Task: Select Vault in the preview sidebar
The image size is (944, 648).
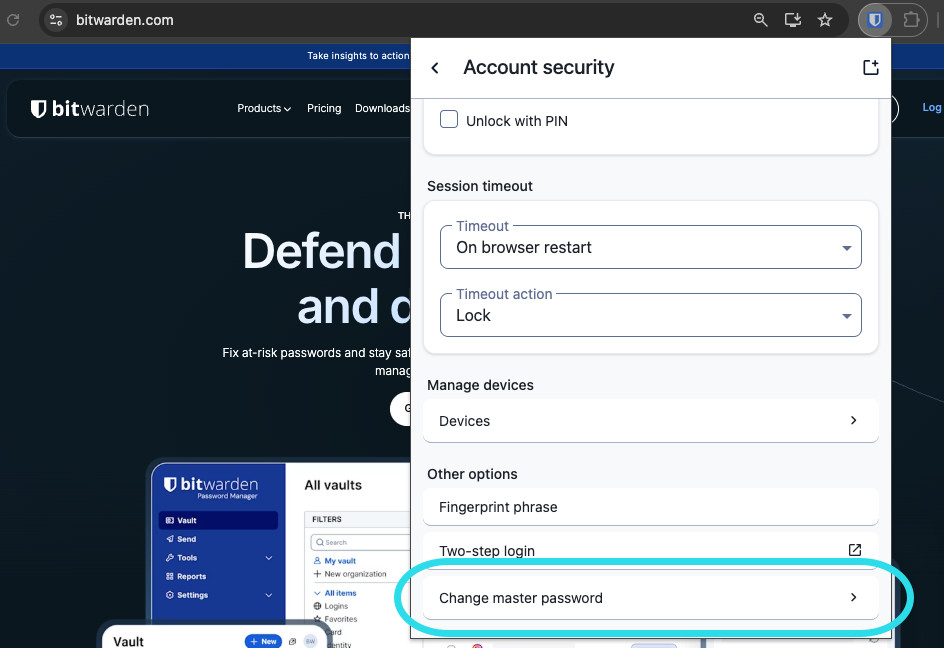Action: (x=218, y=520)
